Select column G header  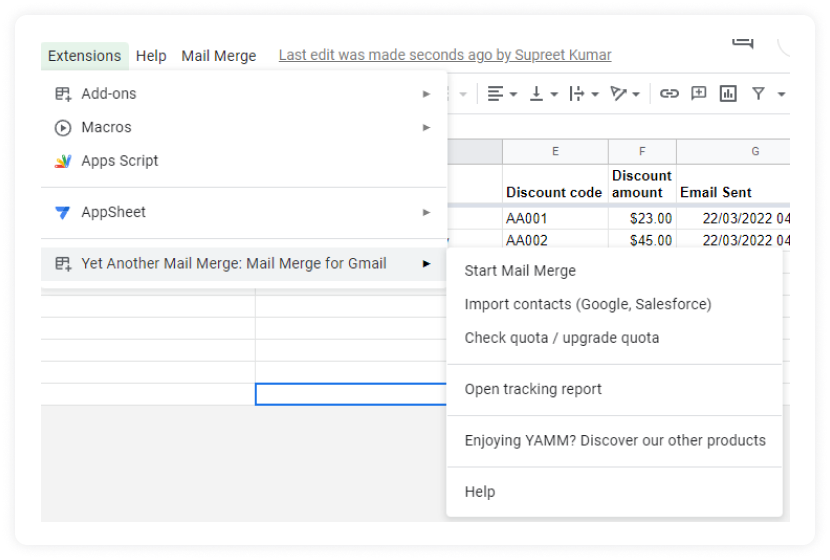tap(733, 151)
